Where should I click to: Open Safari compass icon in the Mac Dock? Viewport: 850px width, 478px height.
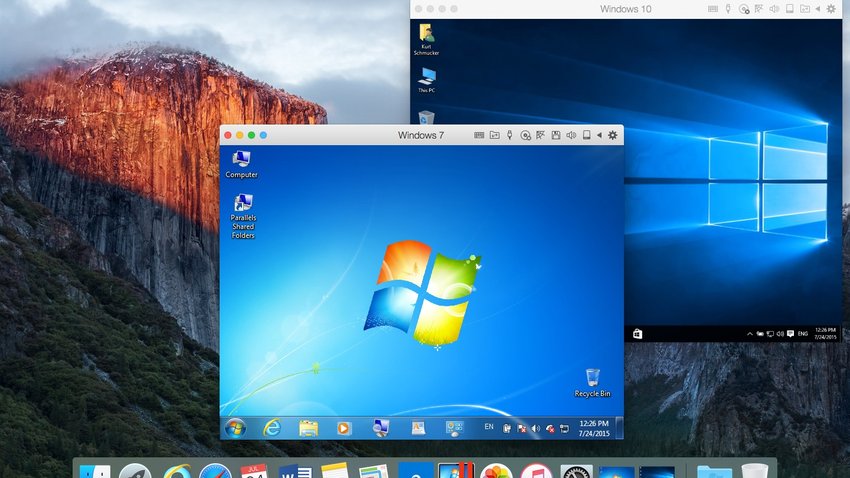tap(215, 471)
